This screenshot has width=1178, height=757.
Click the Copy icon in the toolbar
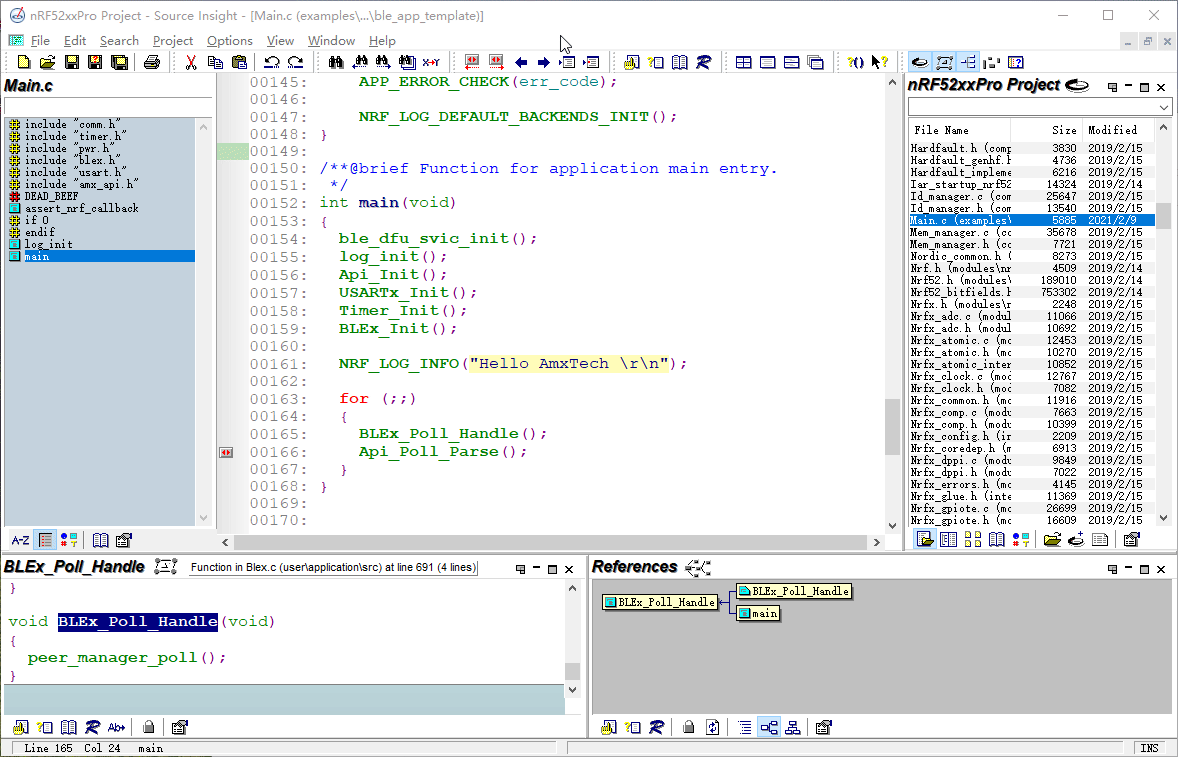216,62
